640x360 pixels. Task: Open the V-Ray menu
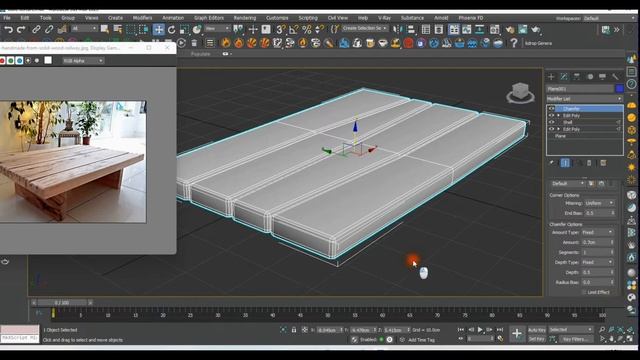tap(384, 18)
